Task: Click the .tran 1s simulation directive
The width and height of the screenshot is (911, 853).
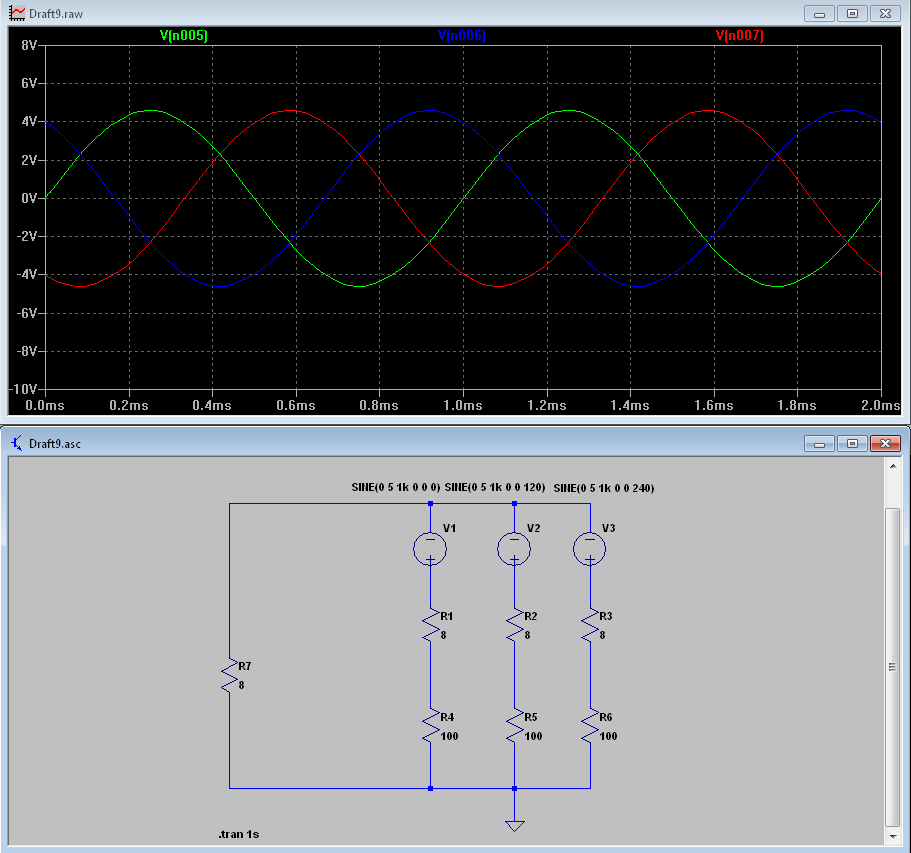Action: [x=240, y=833]
